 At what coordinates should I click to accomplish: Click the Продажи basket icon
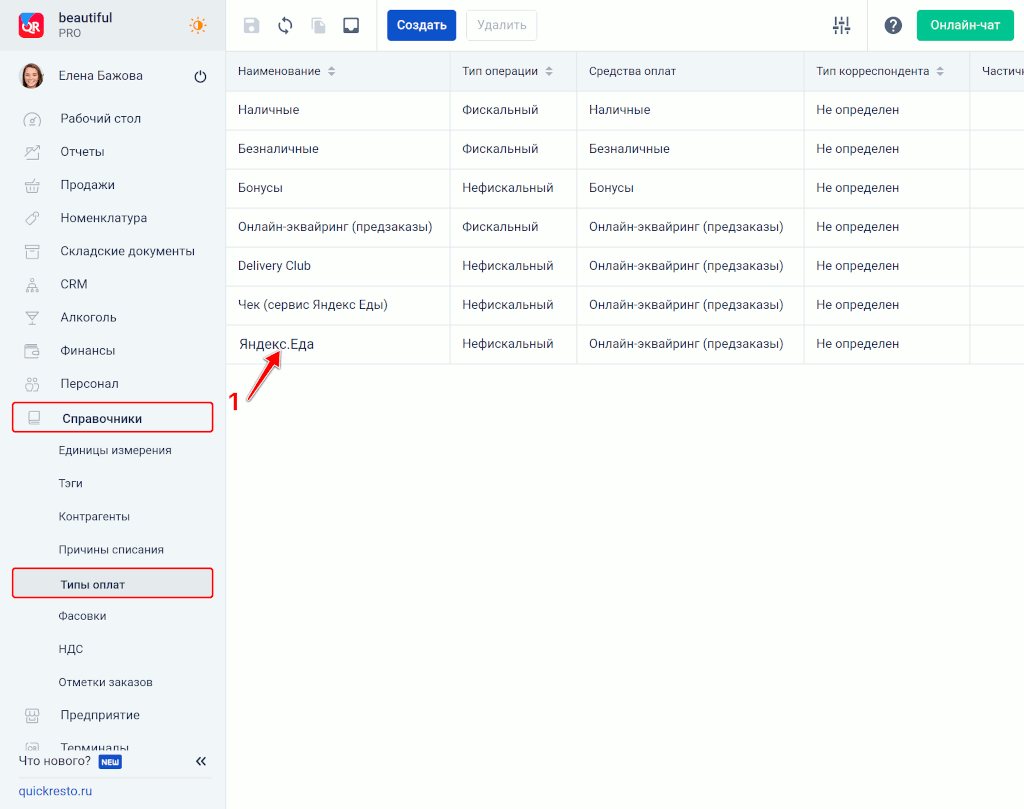click(32, 185)
